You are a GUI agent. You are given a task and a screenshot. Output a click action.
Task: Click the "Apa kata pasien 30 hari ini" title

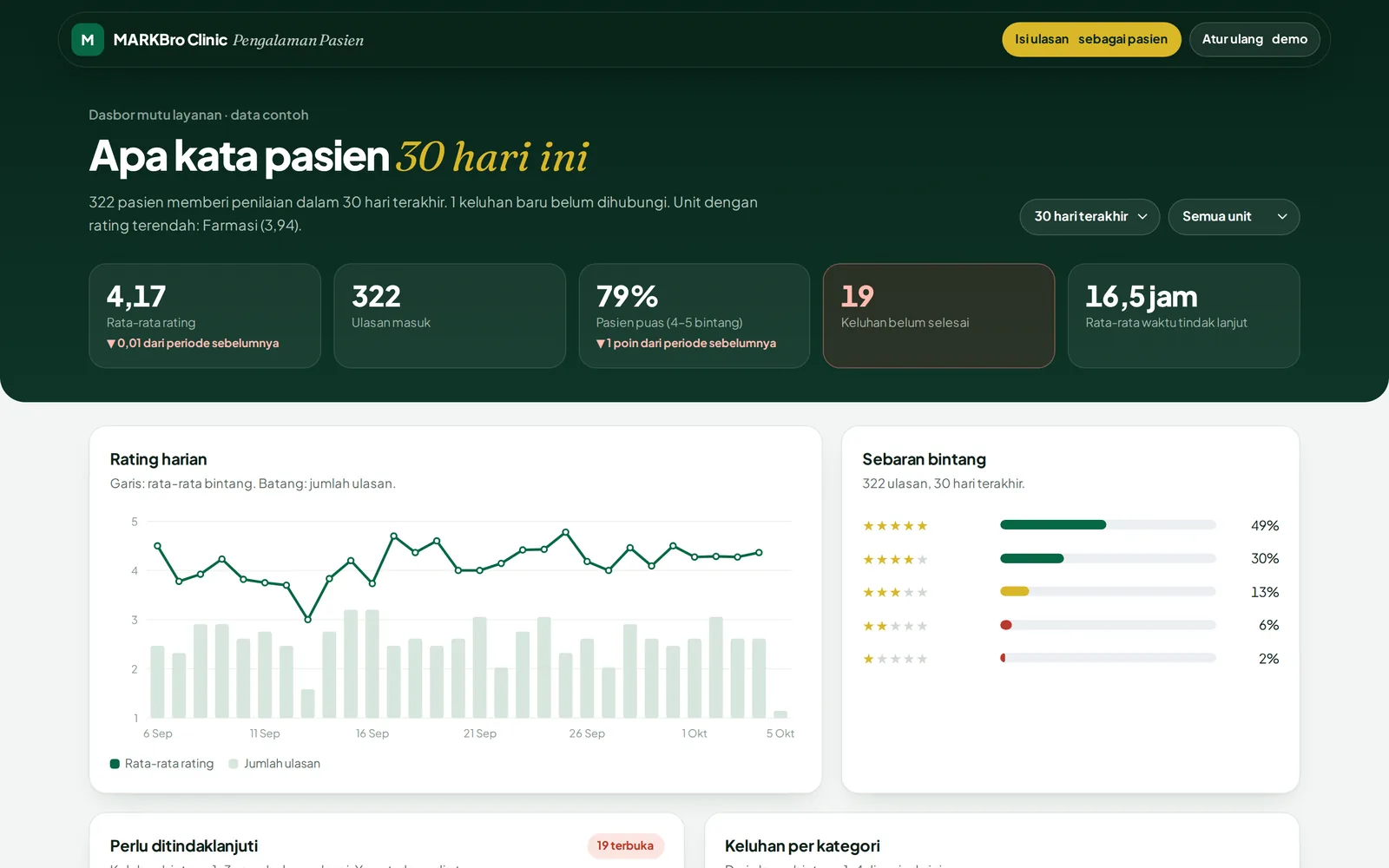click(x=339, y=157)
